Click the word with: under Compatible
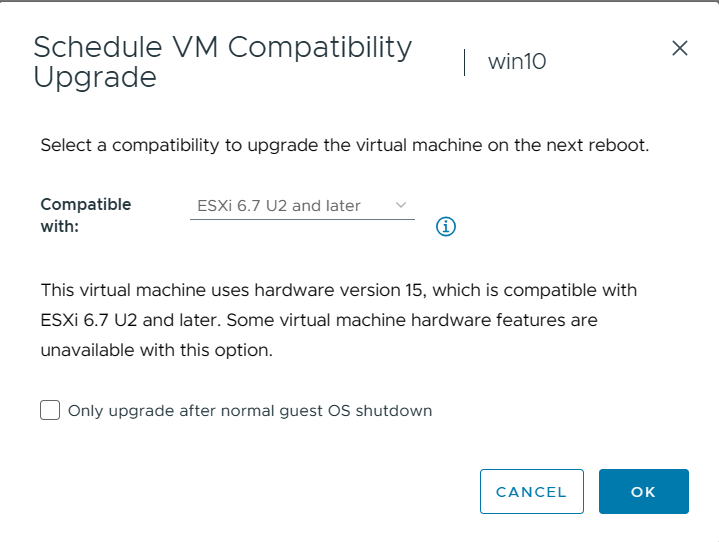This screenshot has height=542, width=719. tap(60, 227)
